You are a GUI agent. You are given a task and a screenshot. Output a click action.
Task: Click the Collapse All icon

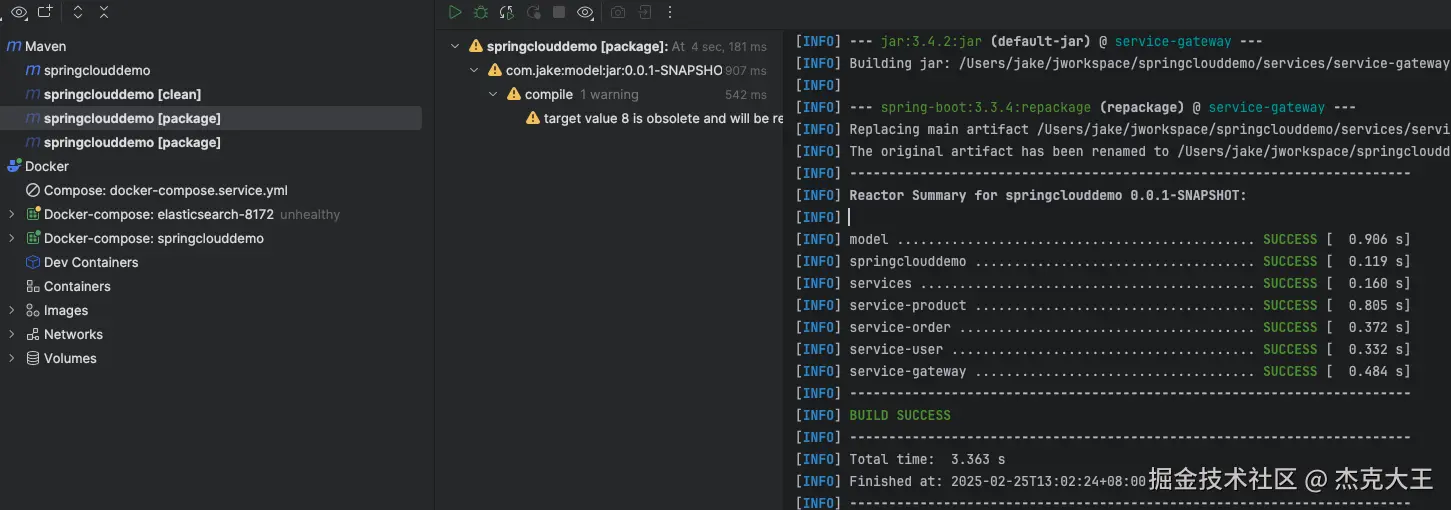pyautogui.click(x=104, y=12)
